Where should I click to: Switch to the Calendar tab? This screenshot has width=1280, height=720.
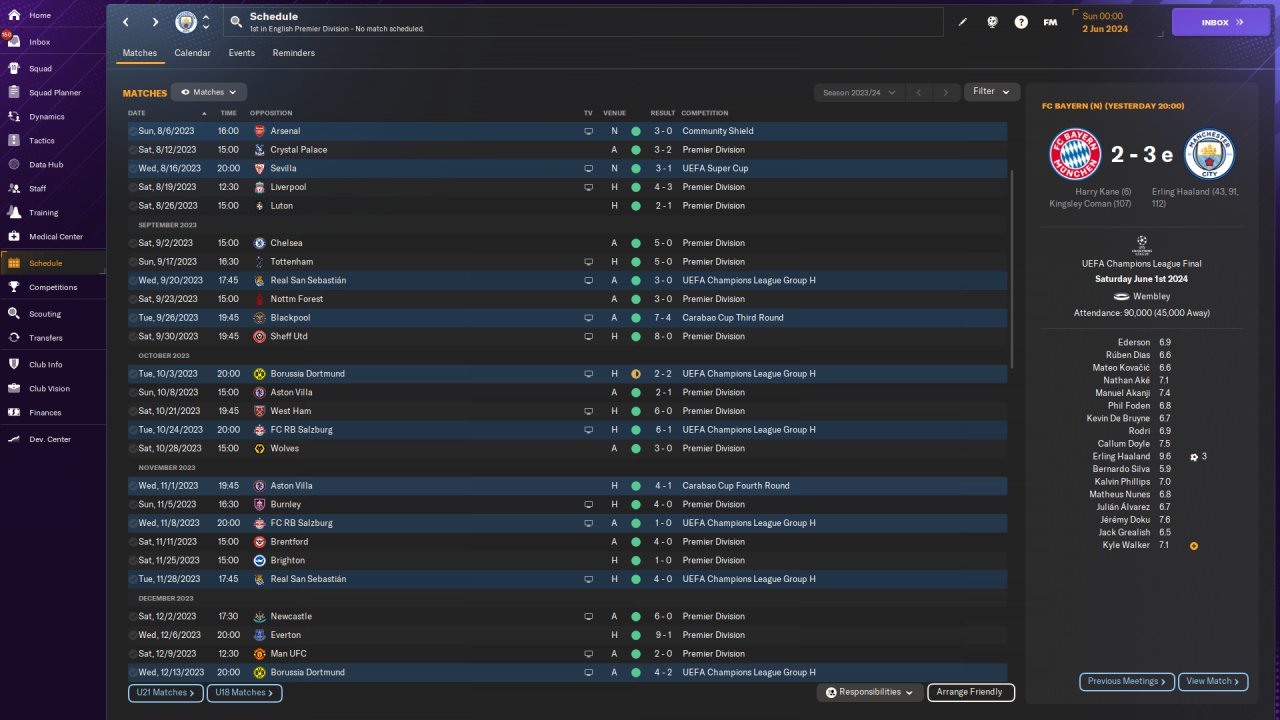(x=192, y=53)
